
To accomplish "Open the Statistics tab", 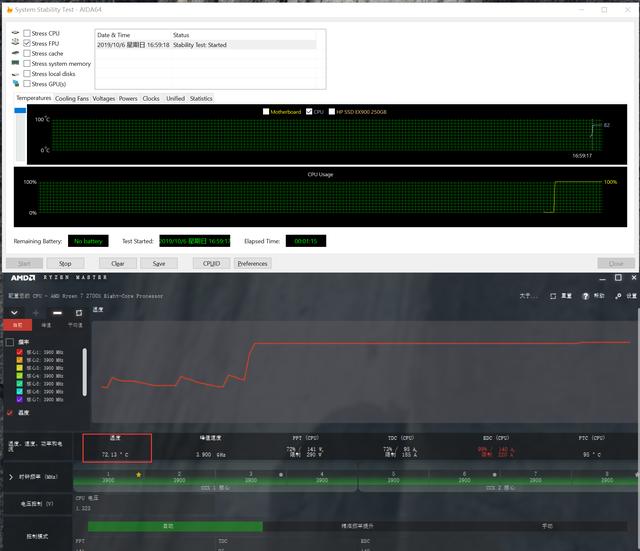I will (201, 99).
